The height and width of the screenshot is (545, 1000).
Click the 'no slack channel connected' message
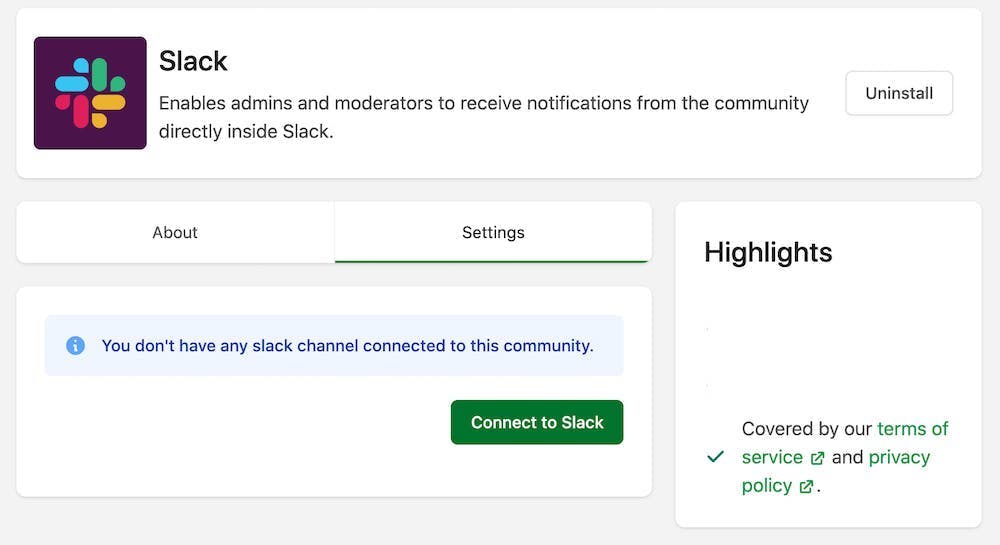(x=347, y=346)
